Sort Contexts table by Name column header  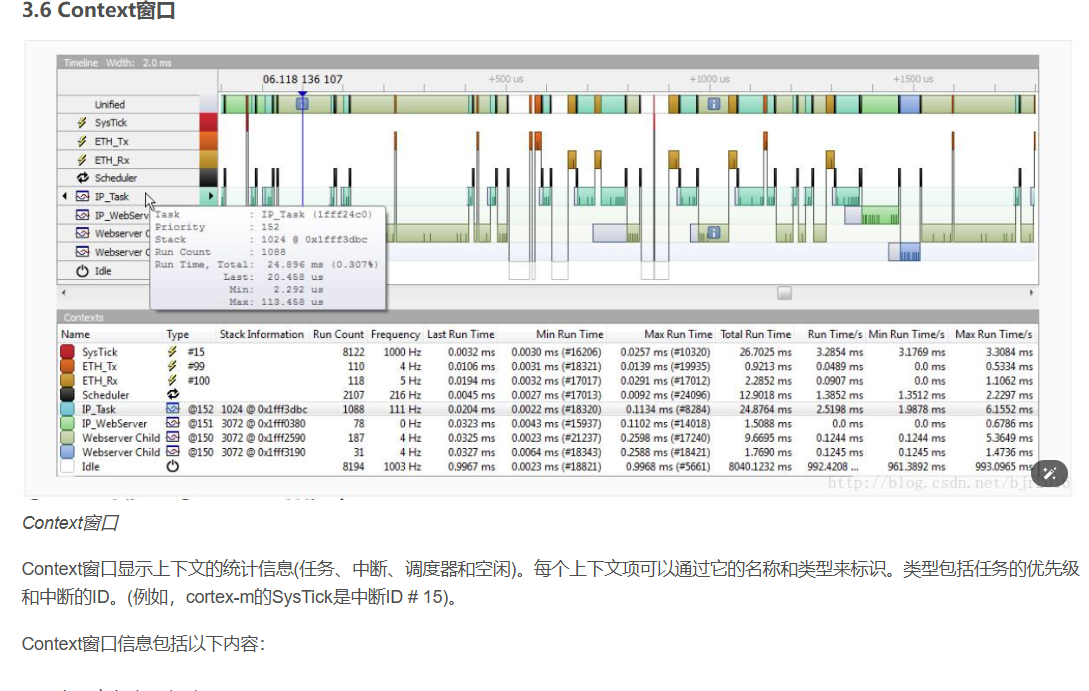pos(75,335)
